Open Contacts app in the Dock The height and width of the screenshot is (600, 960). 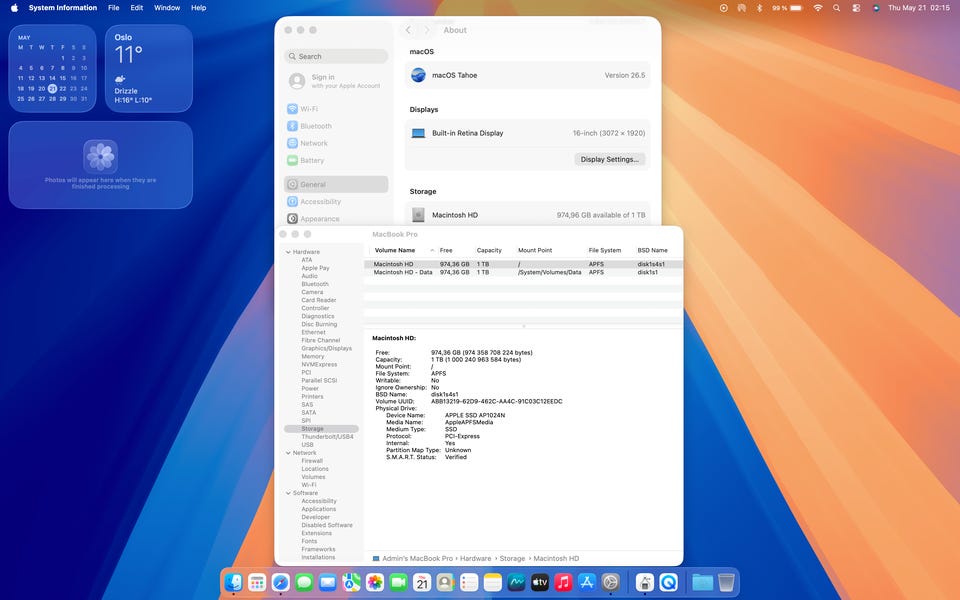pyautogui.click(x=446, y=582)
